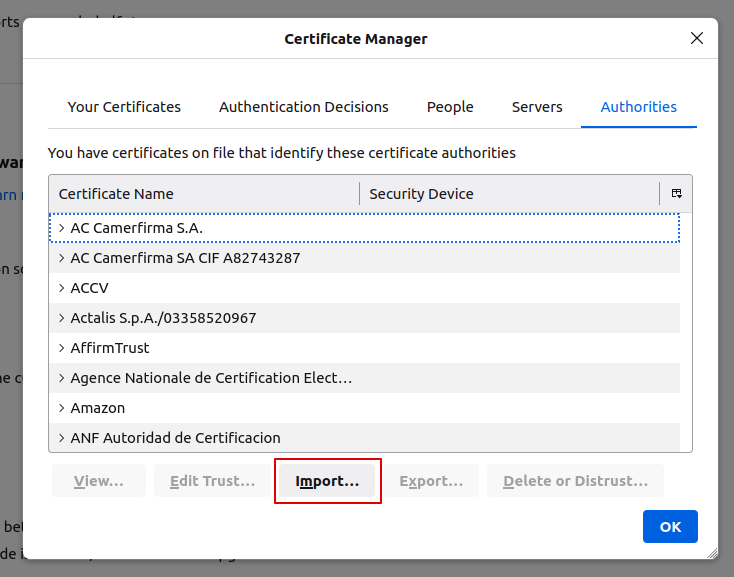Select the Authorities tab
734x577 pixels.
pyautogui.click(x=638, y=107)
